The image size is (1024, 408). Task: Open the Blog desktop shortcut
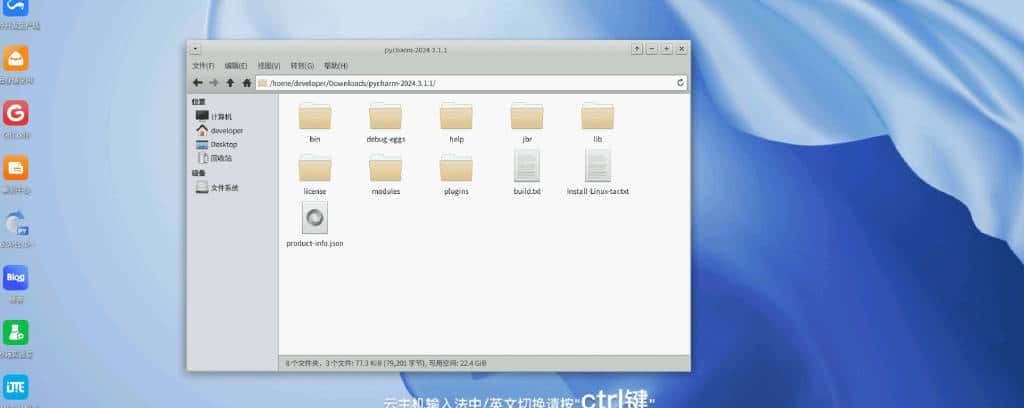(x=16, y=277)
